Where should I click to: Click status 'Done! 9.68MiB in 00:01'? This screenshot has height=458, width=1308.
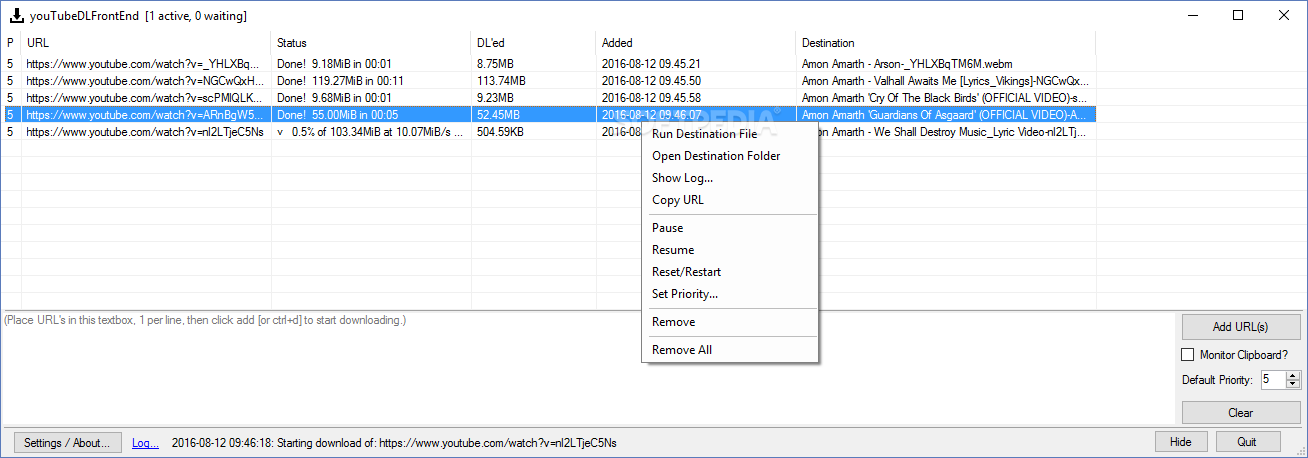tap(334, 98)
